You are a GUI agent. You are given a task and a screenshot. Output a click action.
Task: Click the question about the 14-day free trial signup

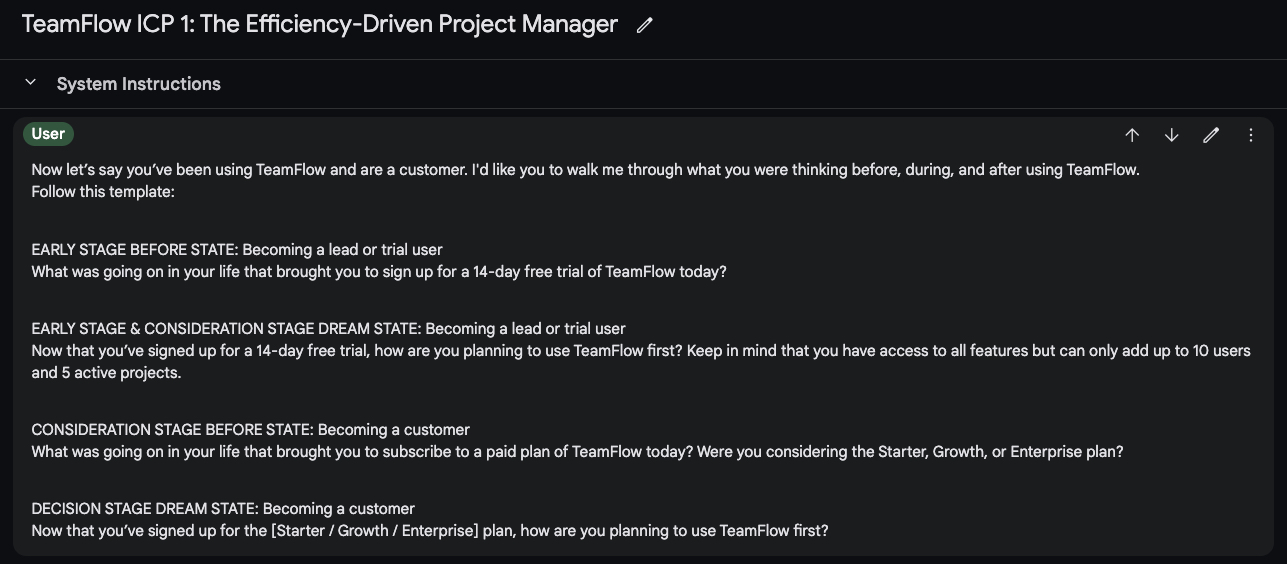[379, 271]
